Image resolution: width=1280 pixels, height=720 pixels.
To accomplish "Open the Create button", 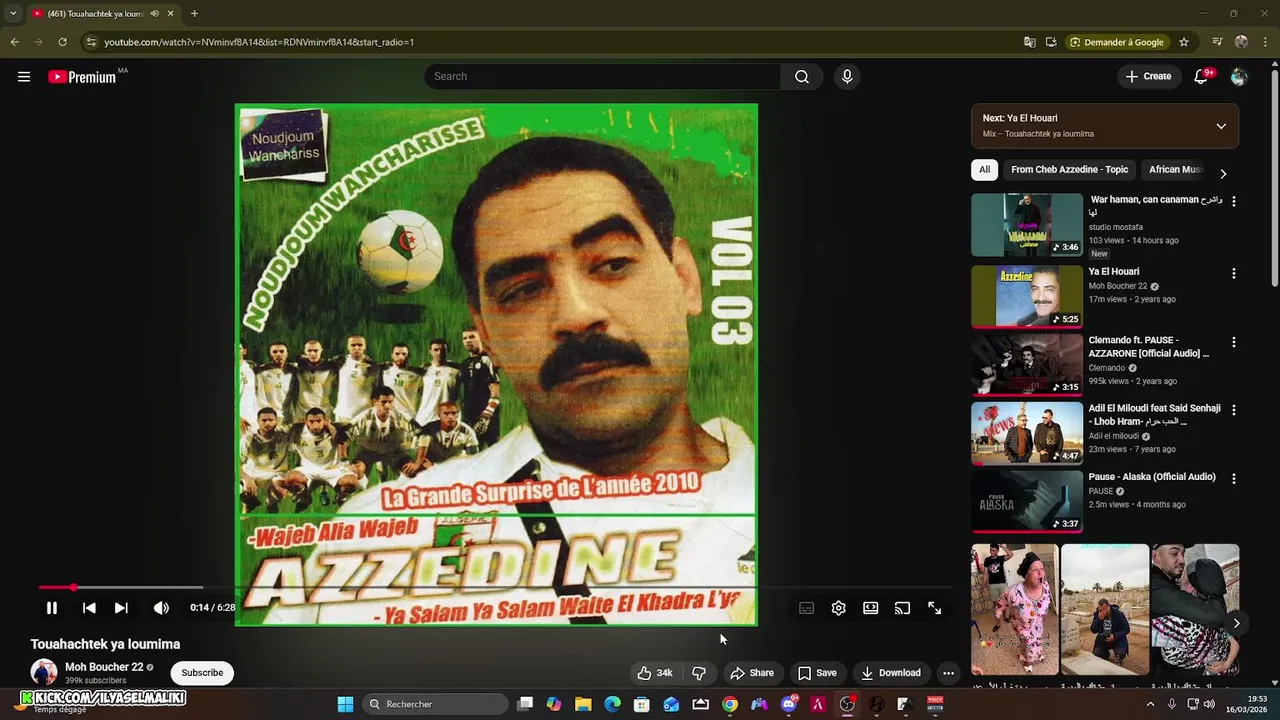I will pos(1148,77).
